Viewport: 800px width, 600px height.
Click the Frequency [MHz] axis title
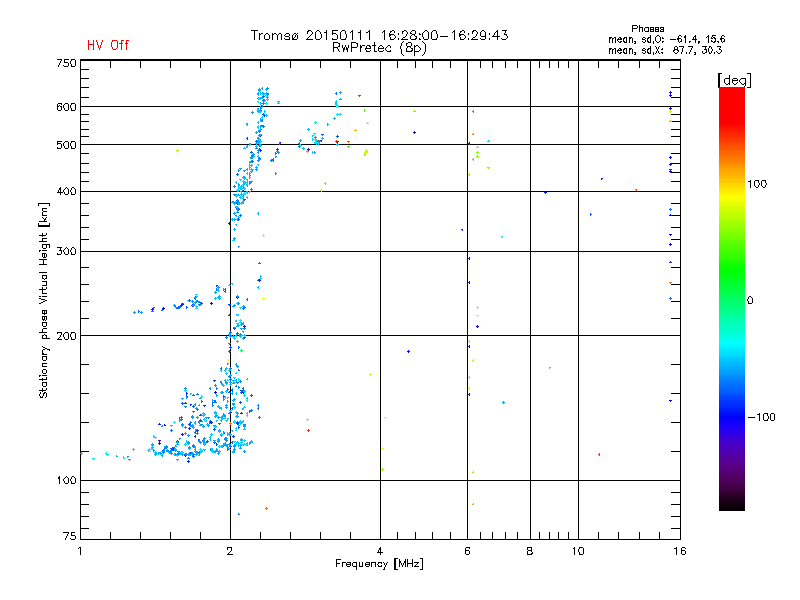pyautogui.click(x=378, y=565)
